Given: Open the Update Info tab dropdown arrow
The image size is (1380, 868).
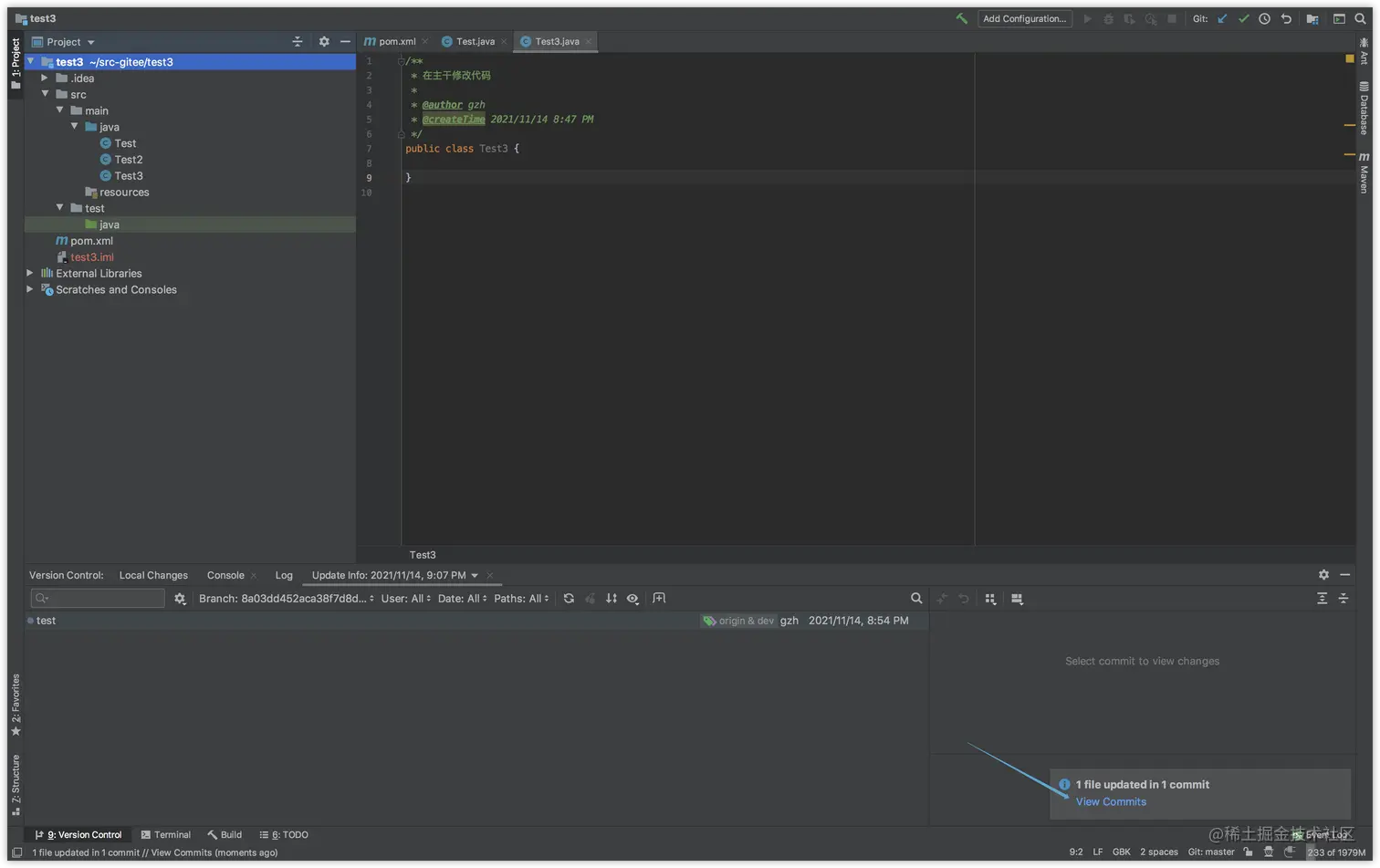Looking at the screenshot, I should [475, 576].
